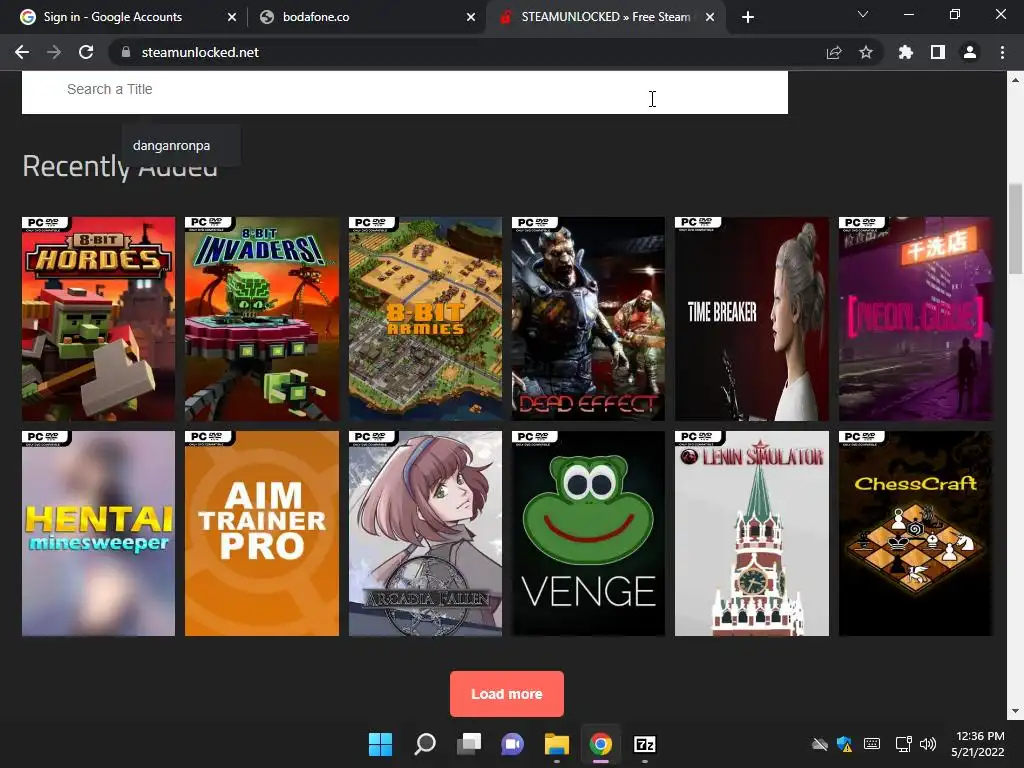Open Task View on the taskbar
Screen dimensions: 1024x768
pyautogui.click(x=468, y=744)
